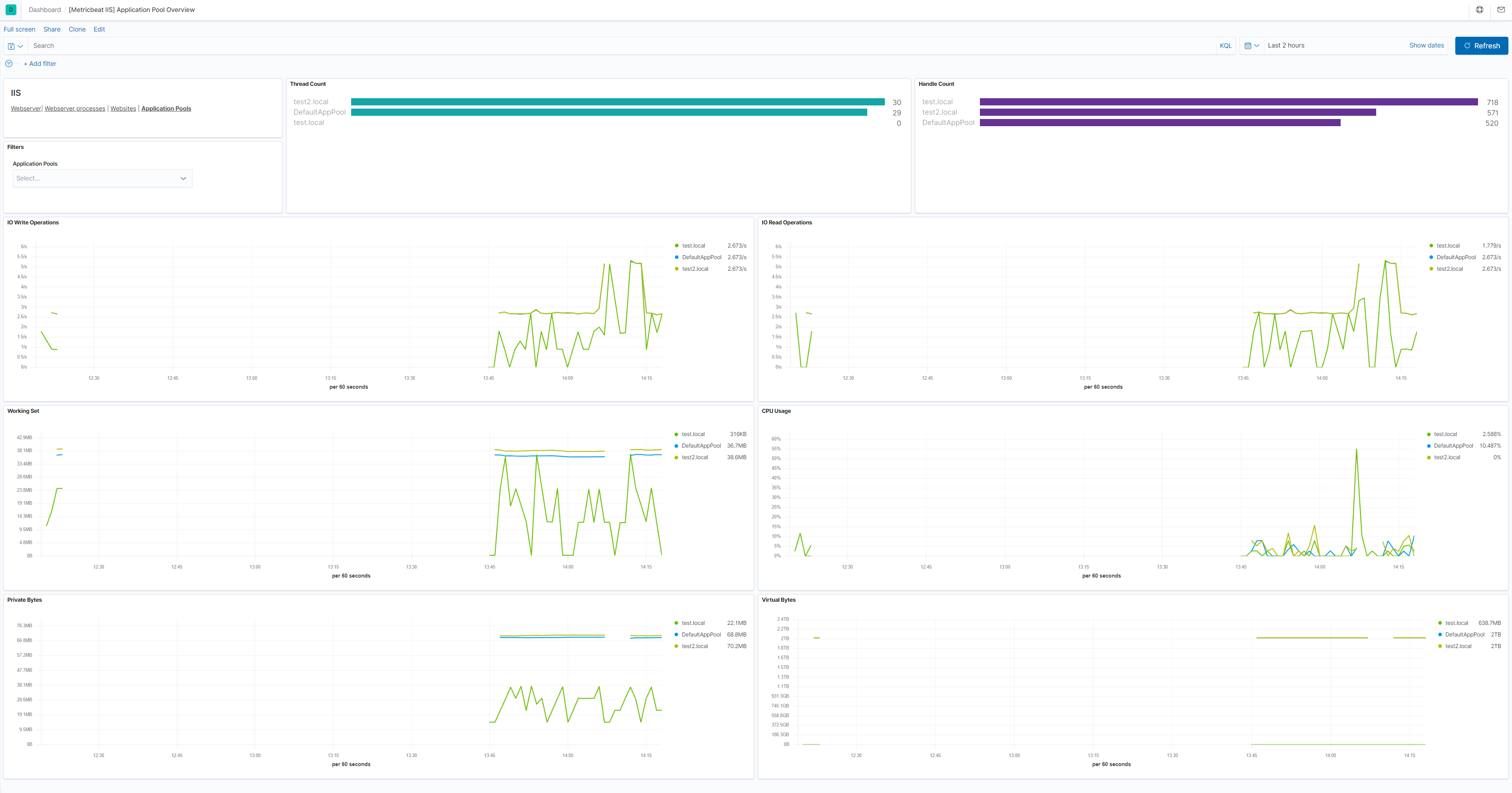Click the filter options icon beside Add filter

8,63
